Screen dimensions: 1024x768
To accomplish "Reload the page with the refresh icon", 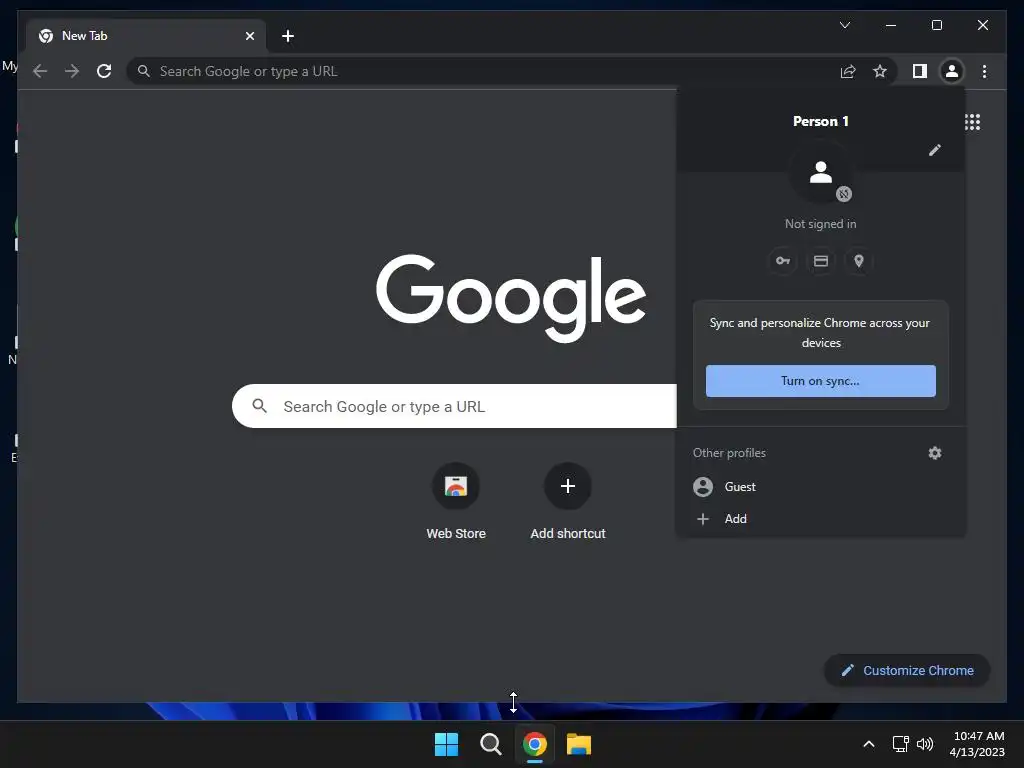I will pos(104,71).
